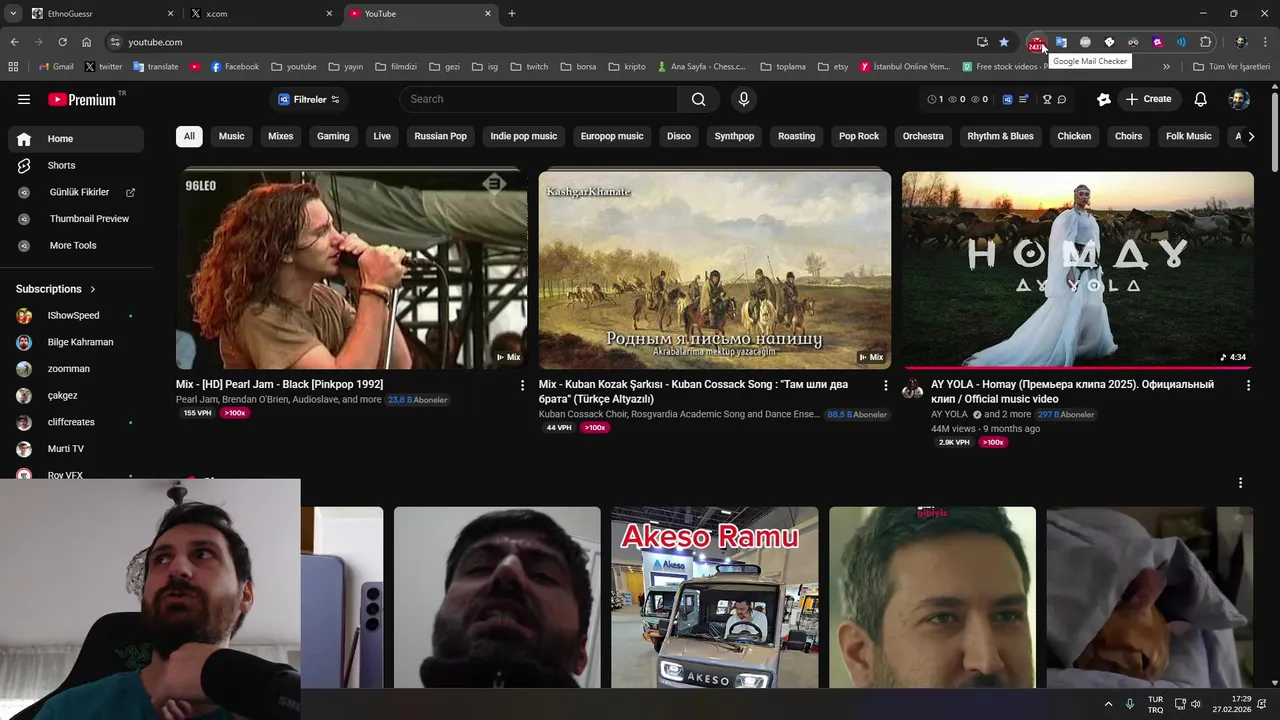Click the list icon with blue dot
Image resolution: width=1280 pixels, height=720 pixels.
point(1023,99)
